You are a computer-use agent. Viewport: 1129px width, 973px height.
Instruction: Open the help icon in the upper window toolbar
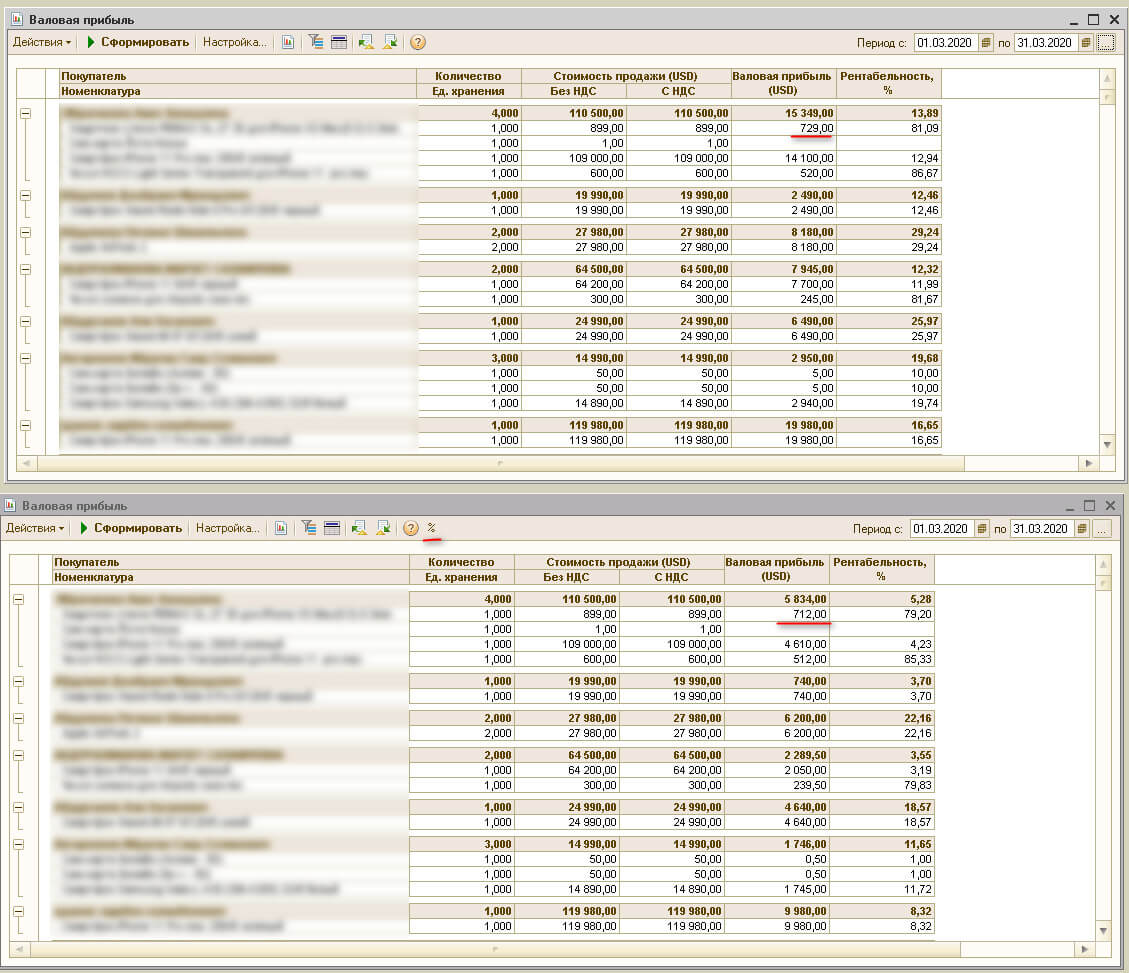(418, 42)
